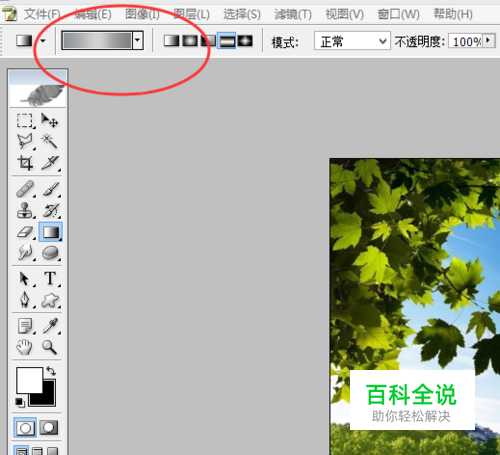The height and width of the screenshot is (455, 500).
Task: Select the Path Selection tool
Action: click(x=25, y=279)
